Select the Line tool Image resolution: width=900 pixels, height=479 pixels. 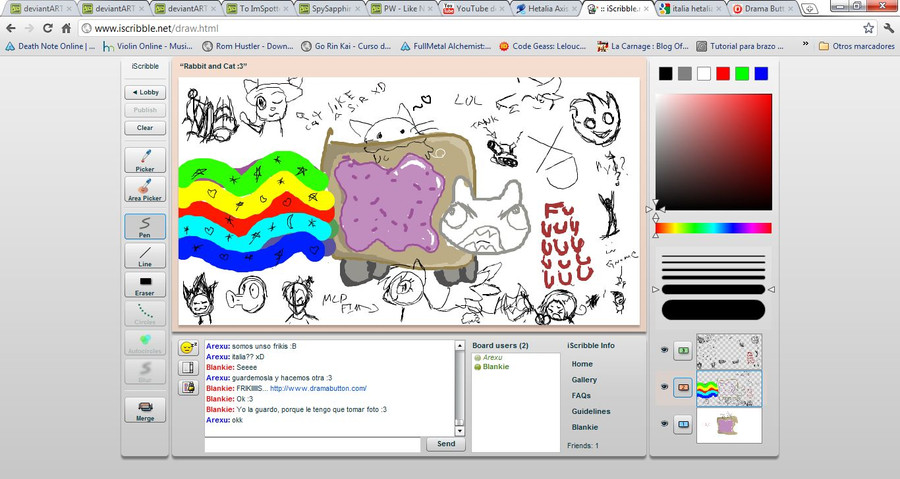pyautogui.click(x=145, y=255)
